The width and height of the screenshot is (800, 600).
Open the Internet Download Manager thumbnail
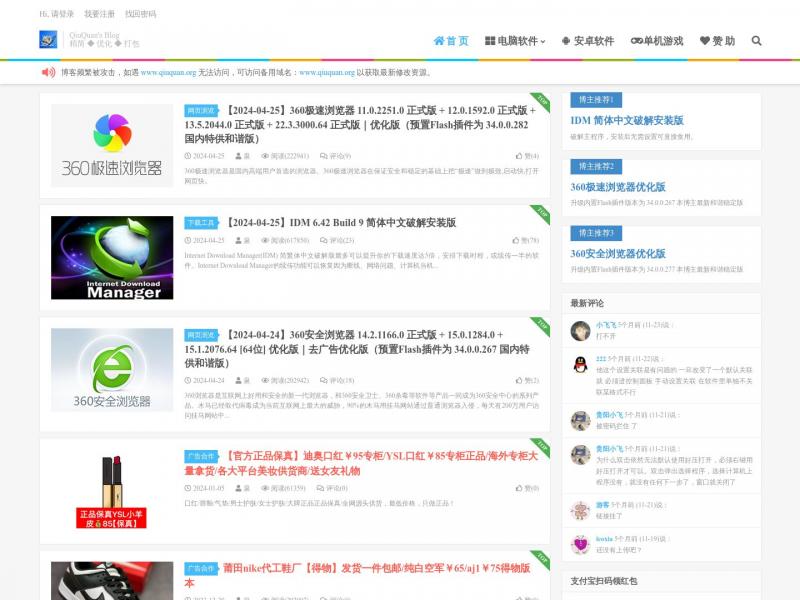[112, 257]
